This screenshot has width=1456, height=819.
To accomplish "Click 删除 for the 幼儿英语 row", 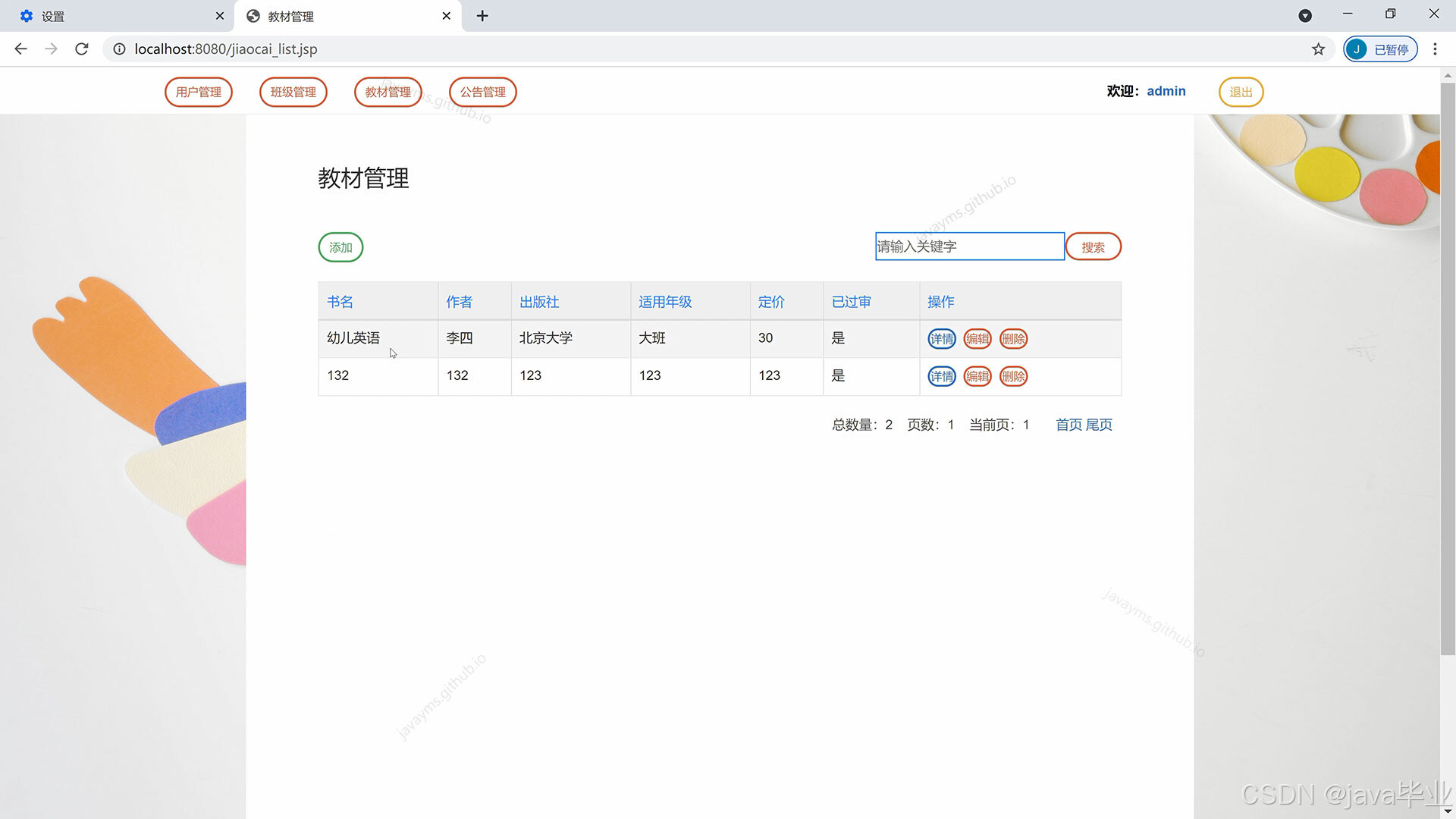I will (x=1013, y=339).
